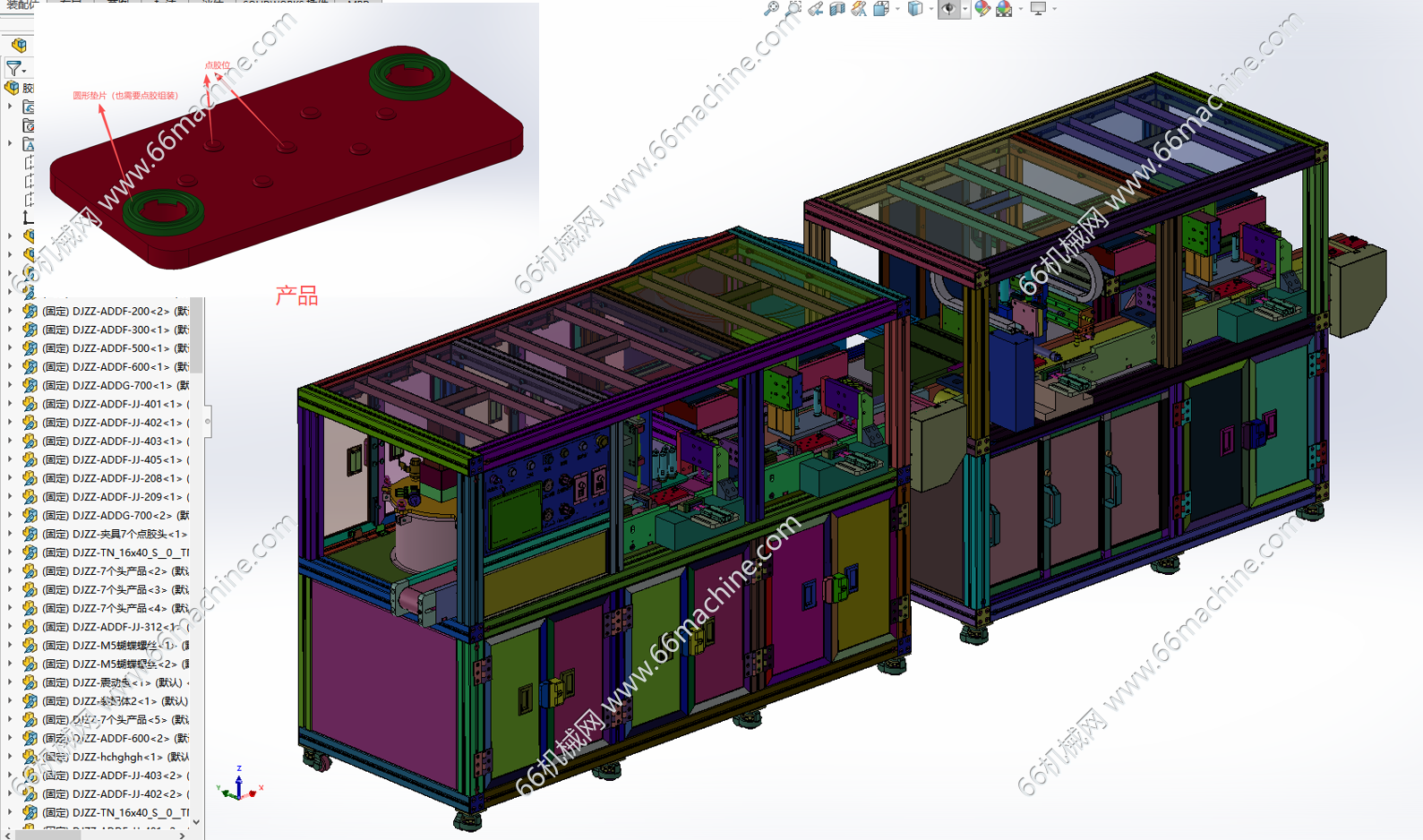Screen dimensions: 1423x840
Task: Expand the DJZZ-ADDG-700<1> component arrow
Action: [x=10, y=385]
